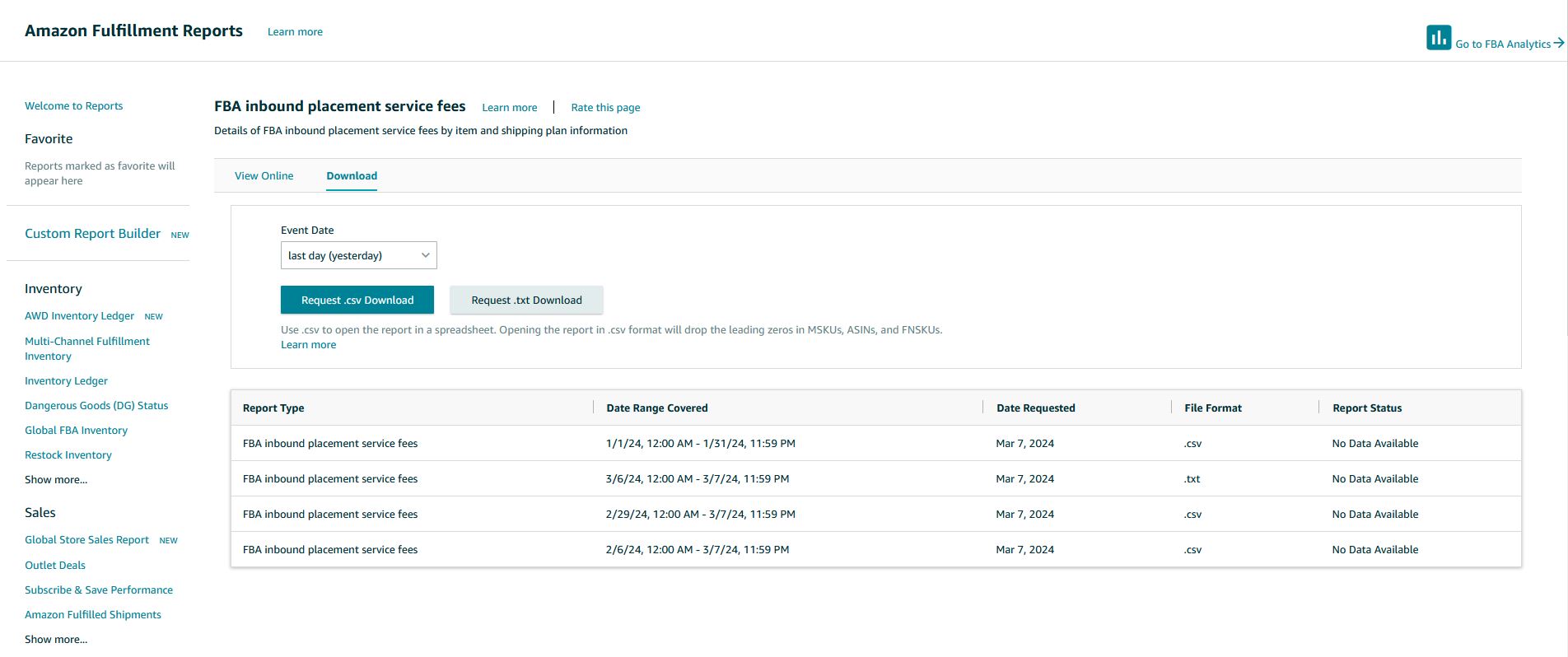Click the Date Range Covered column header
Viewport: 1568px width, 657px height.
[657, 408]
